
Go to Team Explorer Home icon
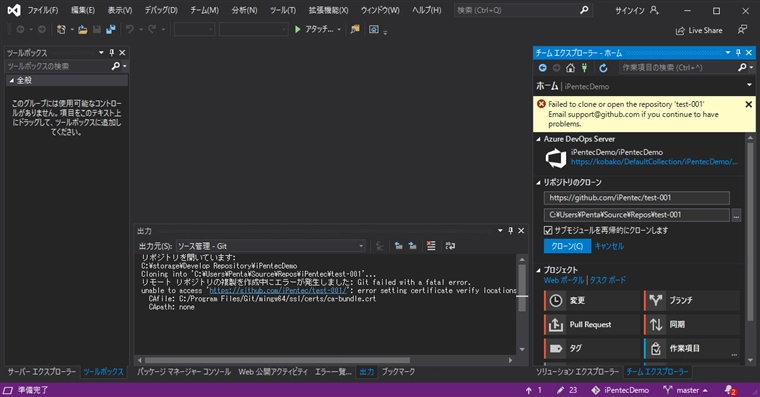(x=570, y=68)
